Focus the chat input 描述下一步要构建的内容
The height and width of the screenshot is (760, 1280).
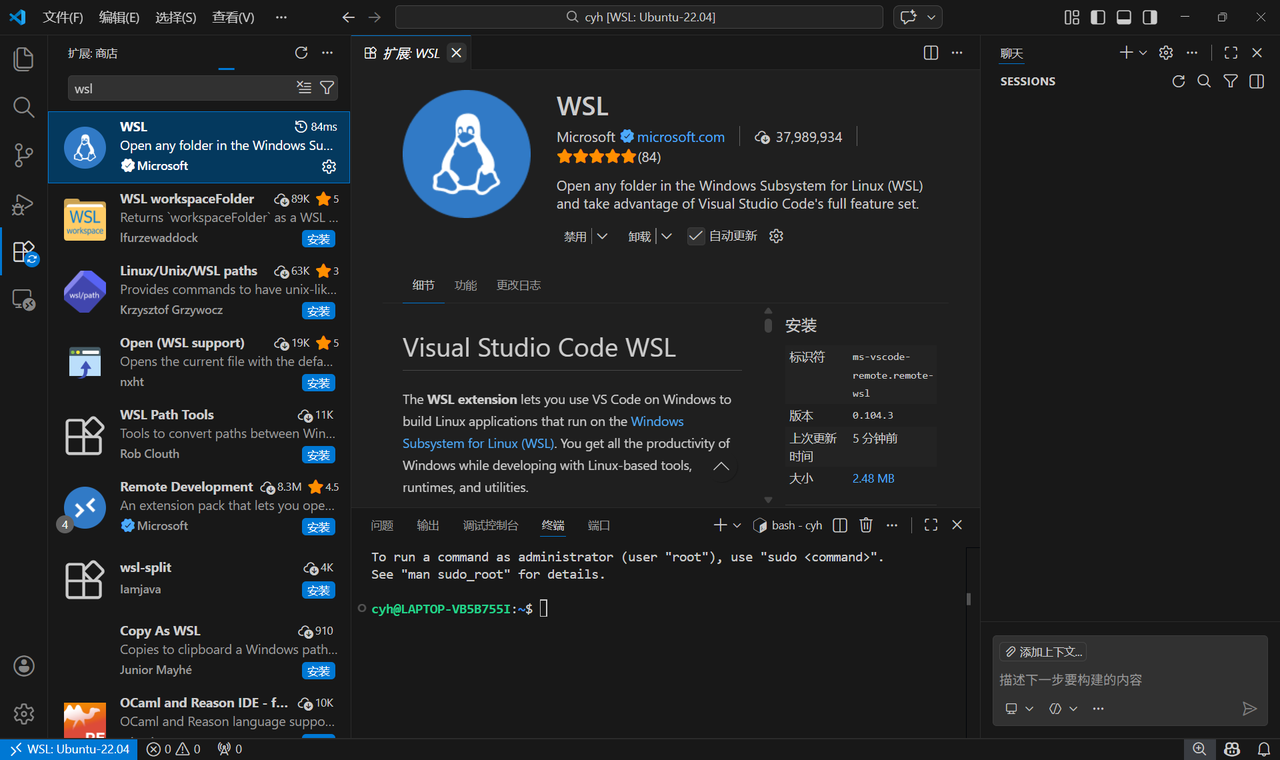(1130, 680)
